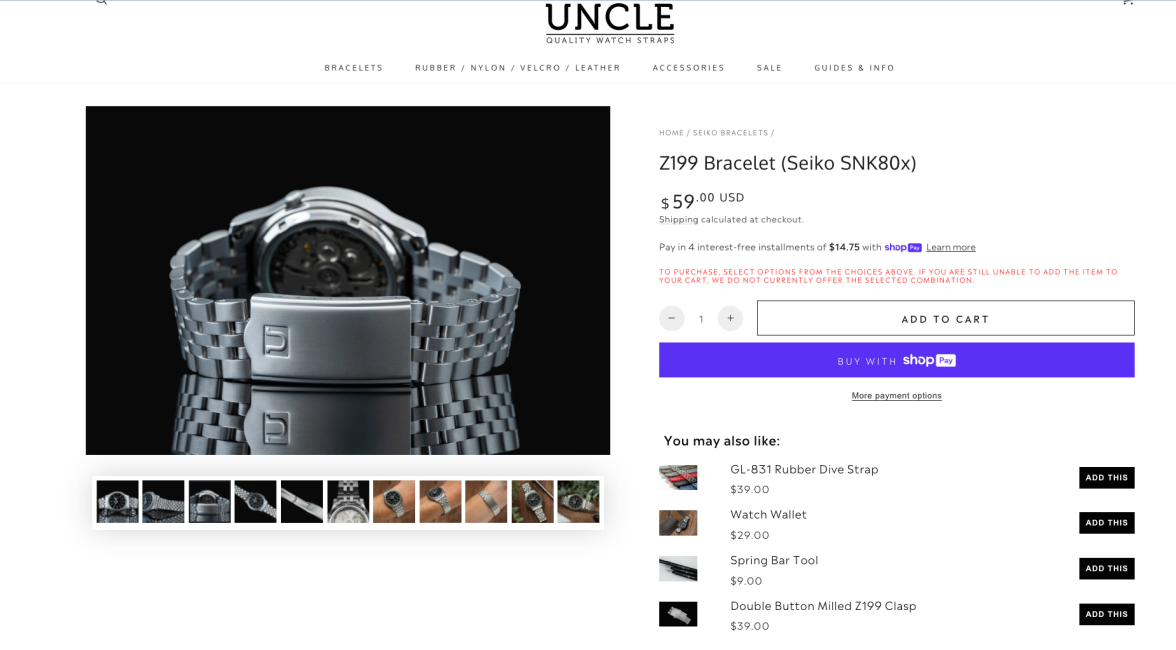Open the Accessories menu

[x=688, y=67]
